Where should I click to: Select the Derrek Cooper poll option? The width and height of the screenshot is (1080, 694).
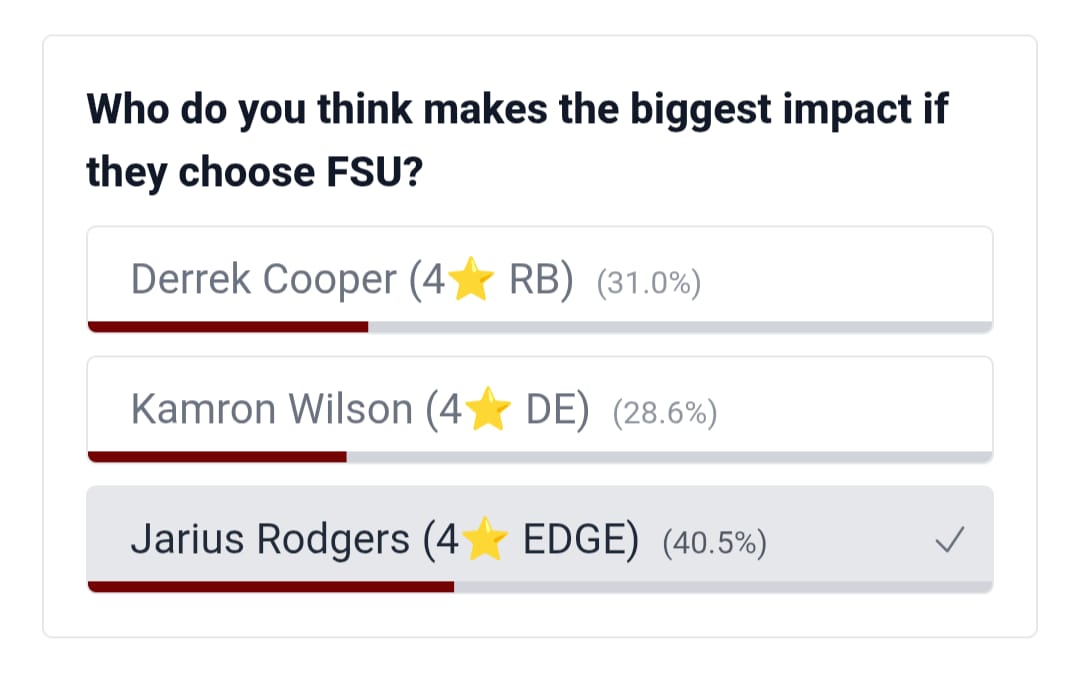tap(540, 279)
